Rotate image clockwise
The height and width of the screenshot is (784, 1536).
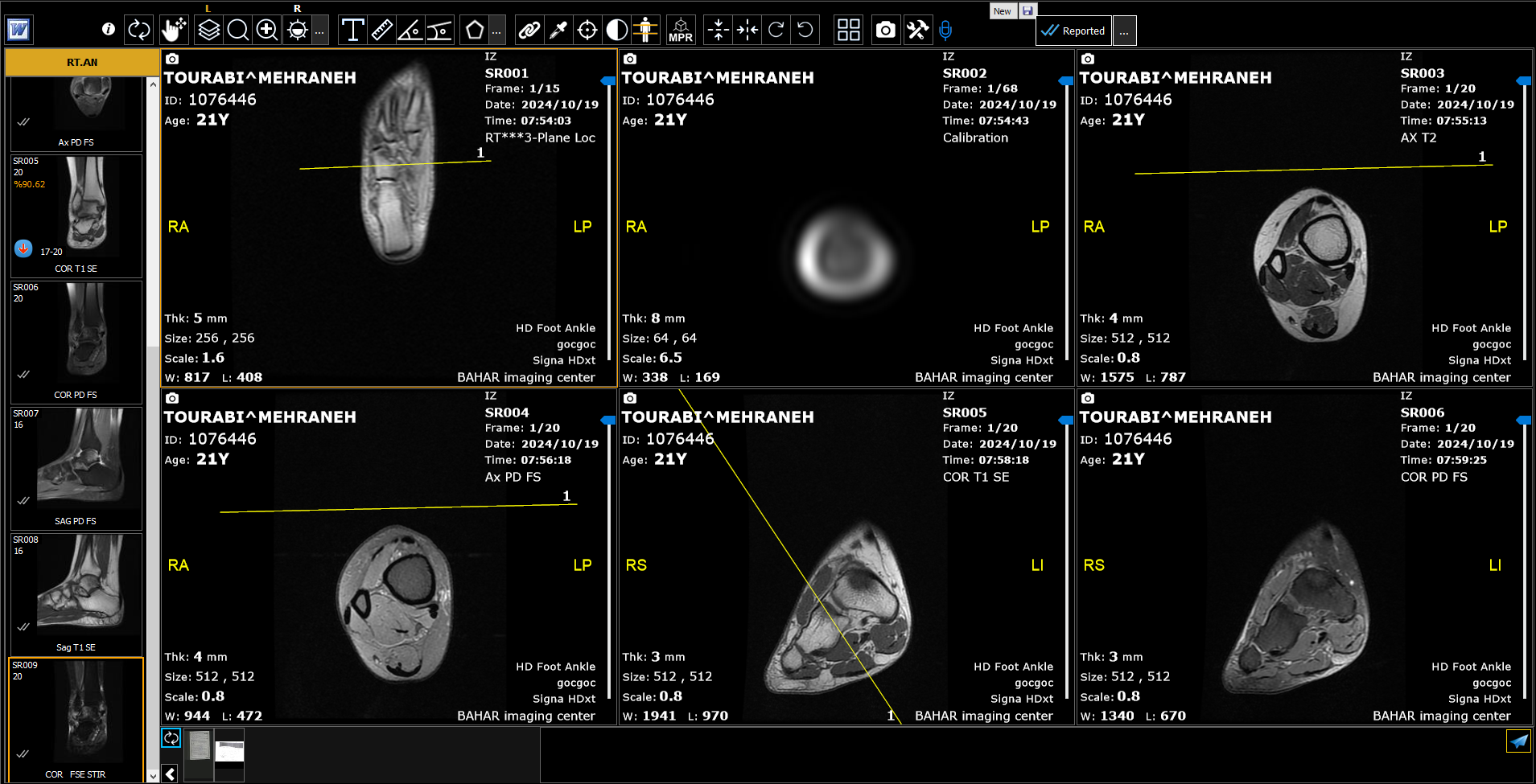point(776,31)
